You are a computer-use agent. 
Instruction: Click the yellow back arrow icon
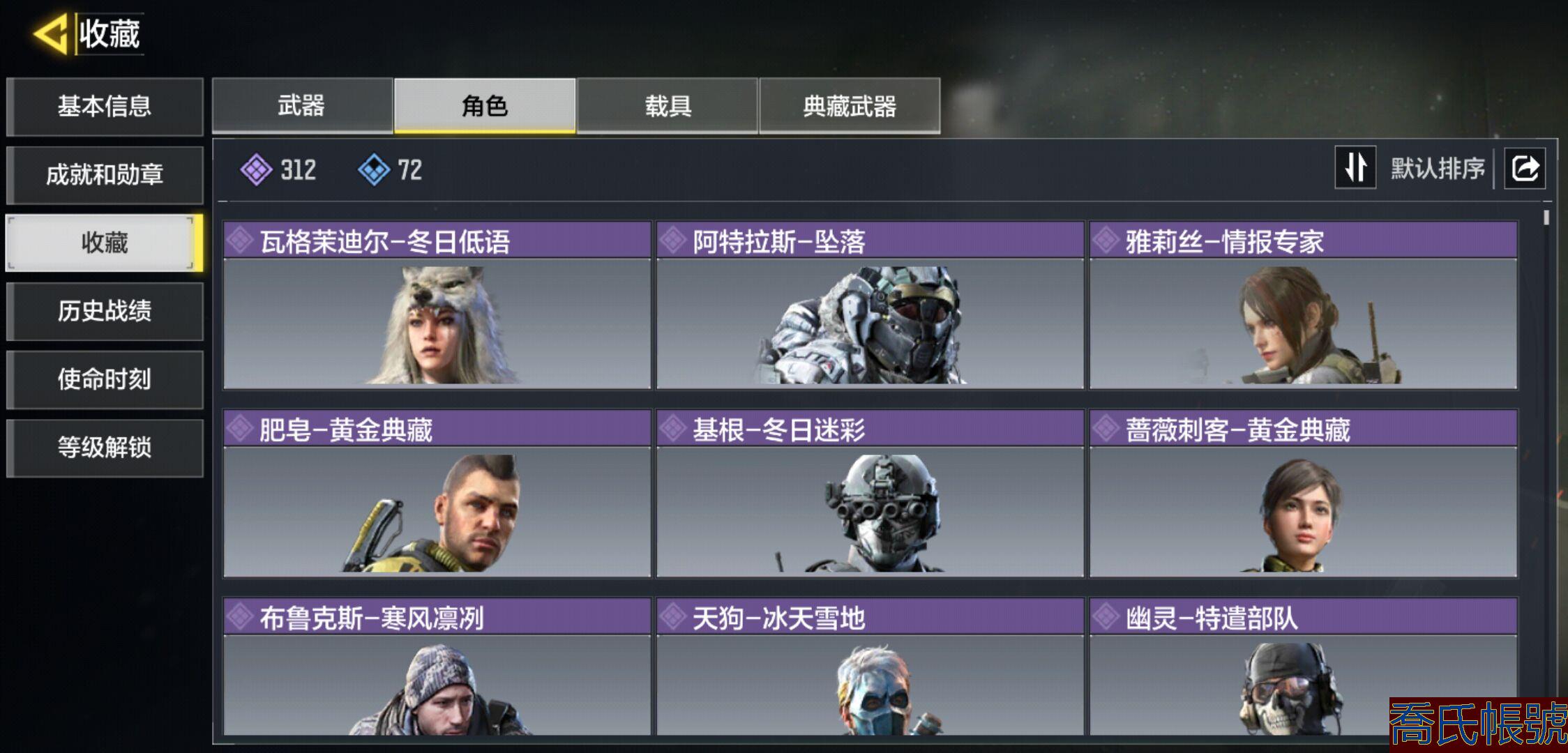[51, 33]
